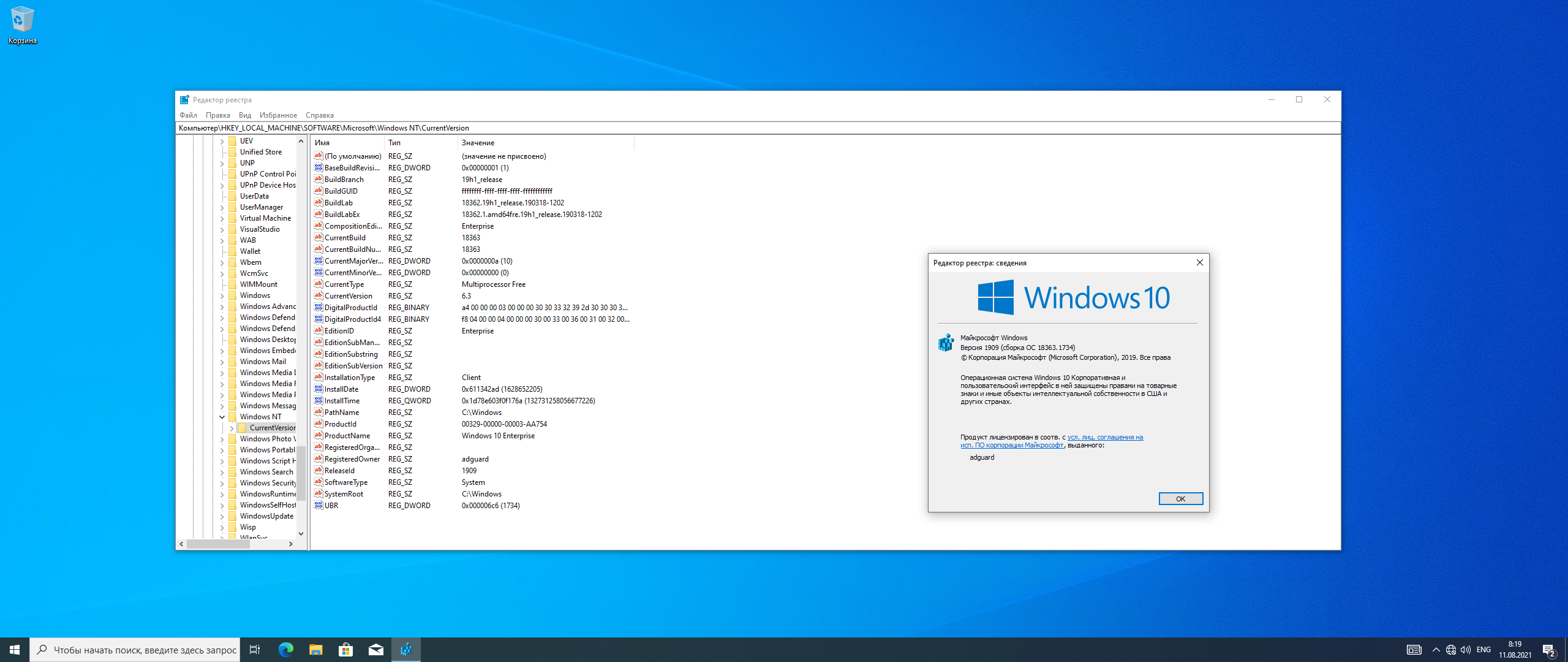This screenshot has width=1568, height=662.
Task: Open the Справка menu
Action: point(320,115)
